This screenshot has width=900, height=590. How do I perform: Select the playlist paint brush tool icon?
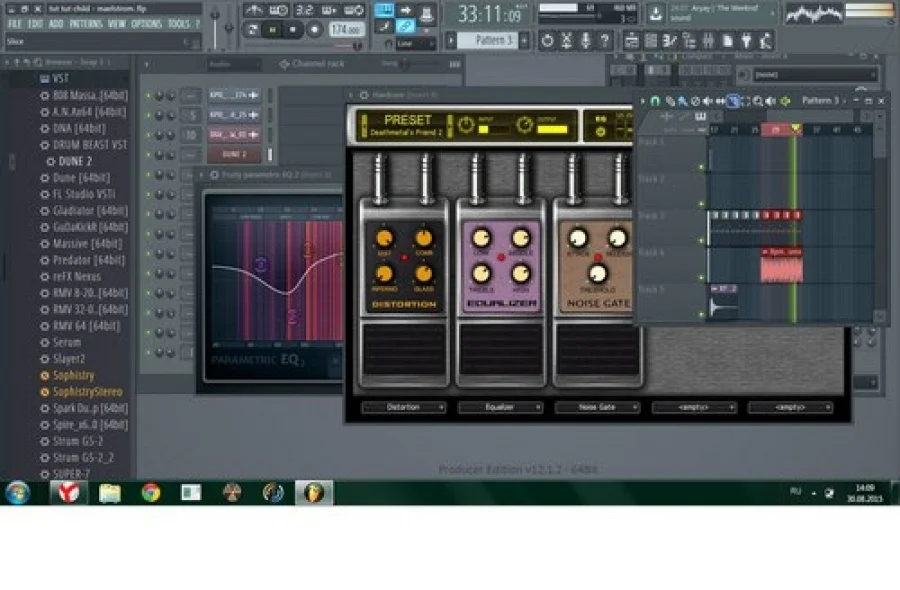[x=682, y=101]
